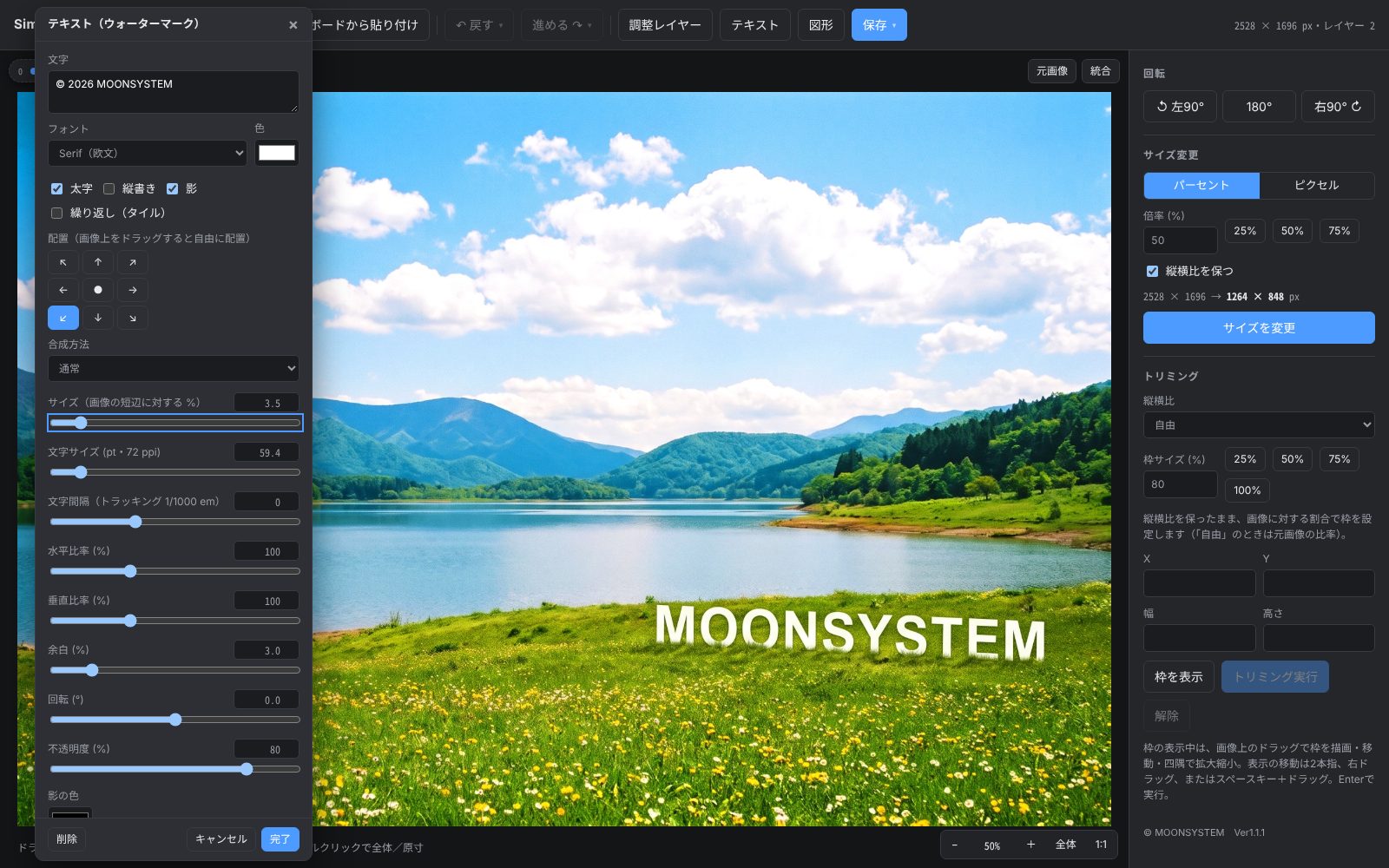Viewport: 1389px width, 868px height.
Task: Open the 戻す undo dropdown
Action: (x=479, y=25)
